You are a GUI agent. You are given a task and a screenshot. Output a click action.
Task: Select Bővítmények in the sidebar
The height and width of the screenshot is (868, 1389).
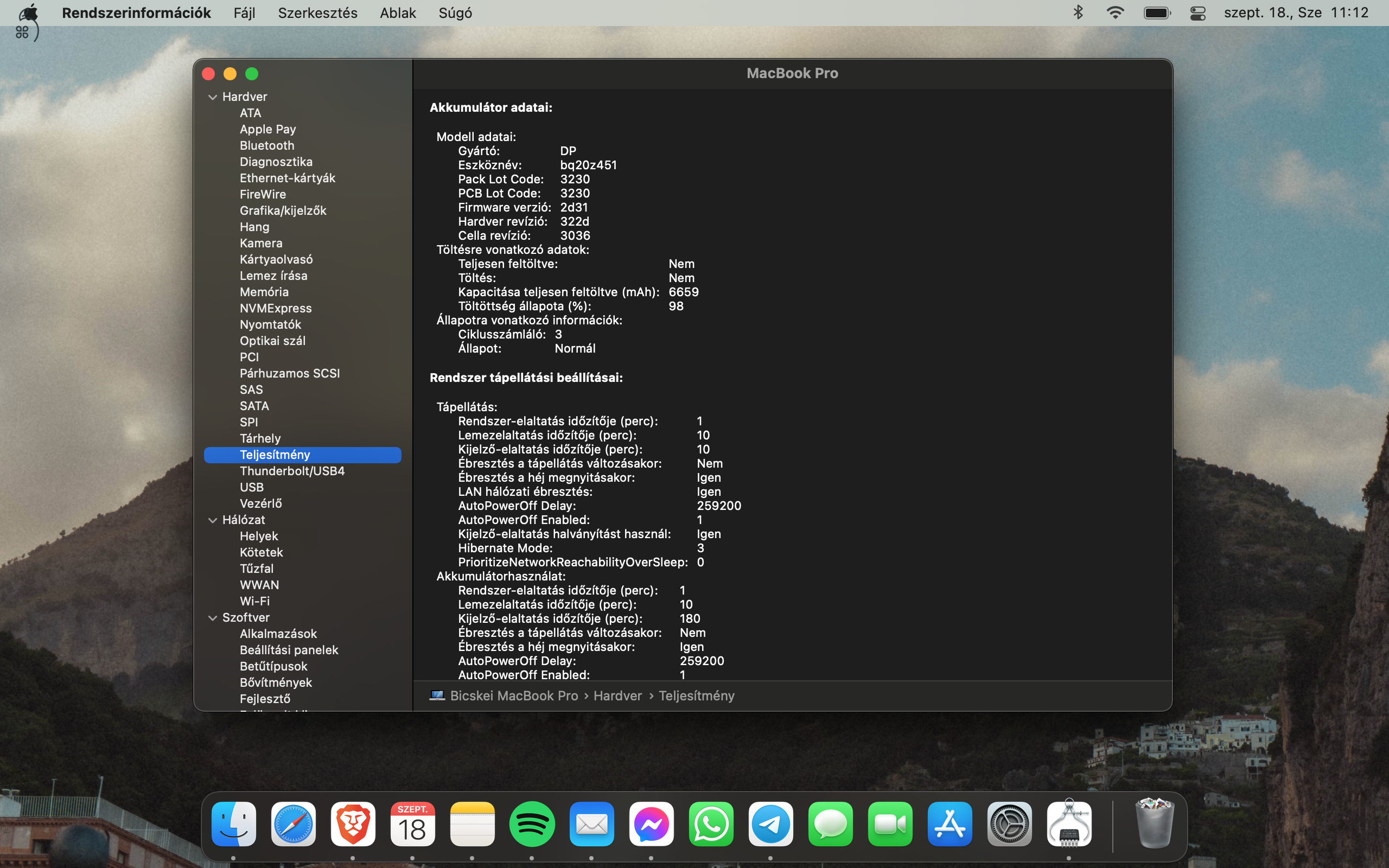(x=276, y=682)
